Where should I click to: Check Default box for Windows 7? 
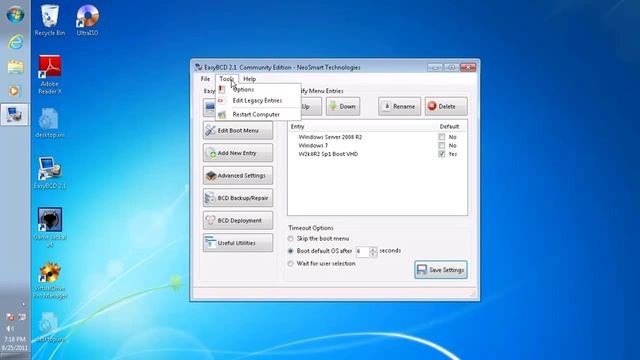[x=442, y=145]
